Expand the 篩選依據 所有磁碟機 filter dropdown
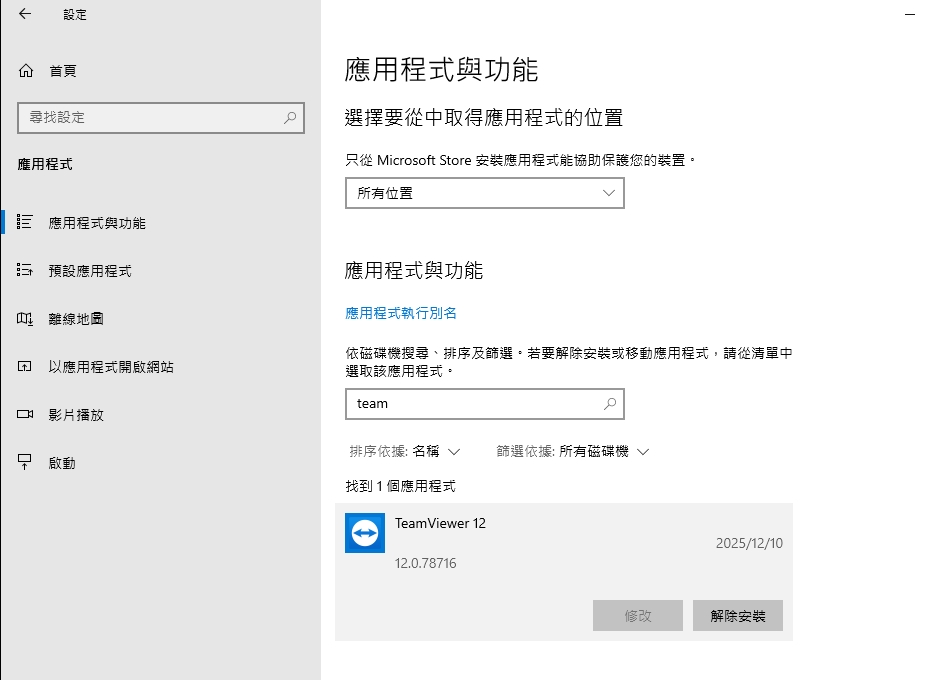The height and width of the screenshot is (680, 933). click(x=573, y=452)
